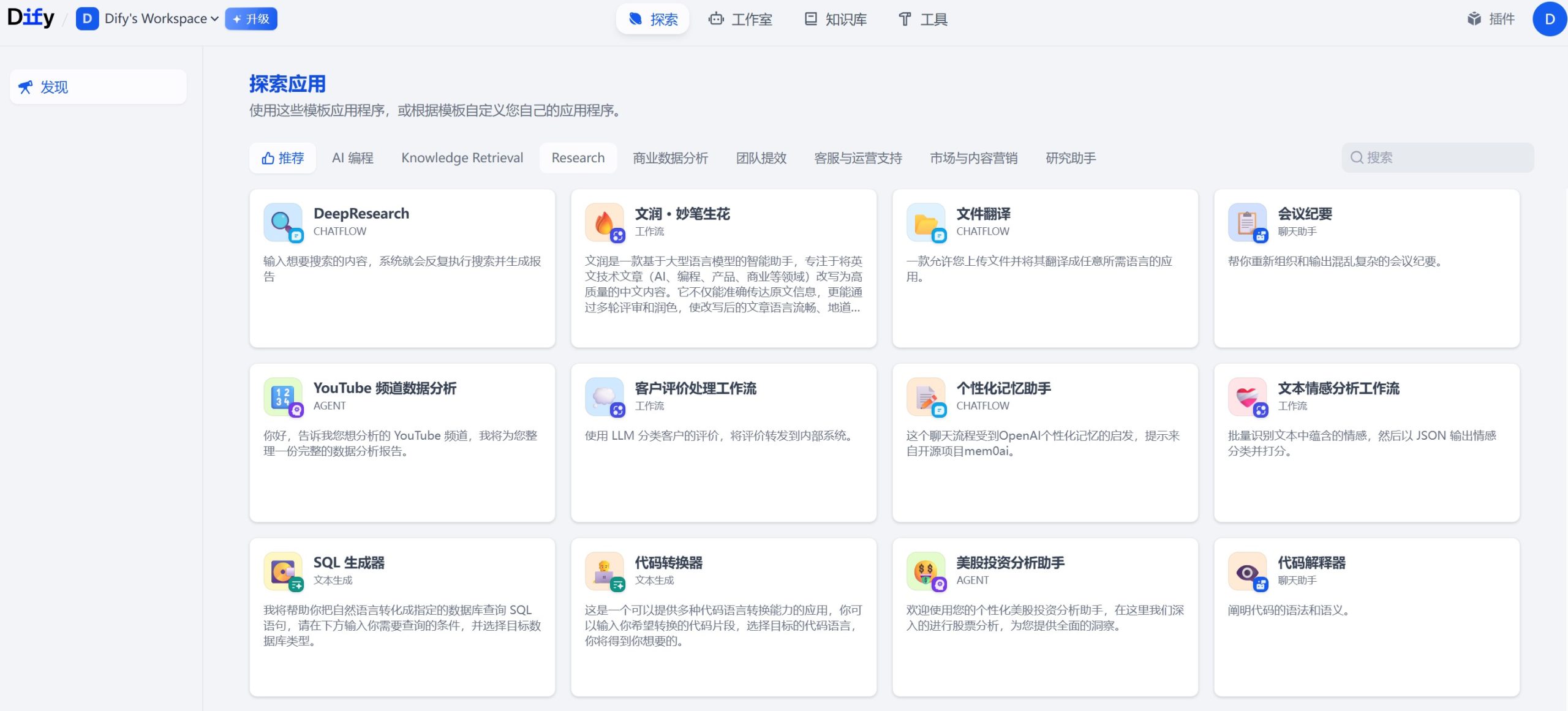Click the DeepResearch magnifier app icon
The width and height of the screenshot is (1568, 711).
(x=282, y=222)
